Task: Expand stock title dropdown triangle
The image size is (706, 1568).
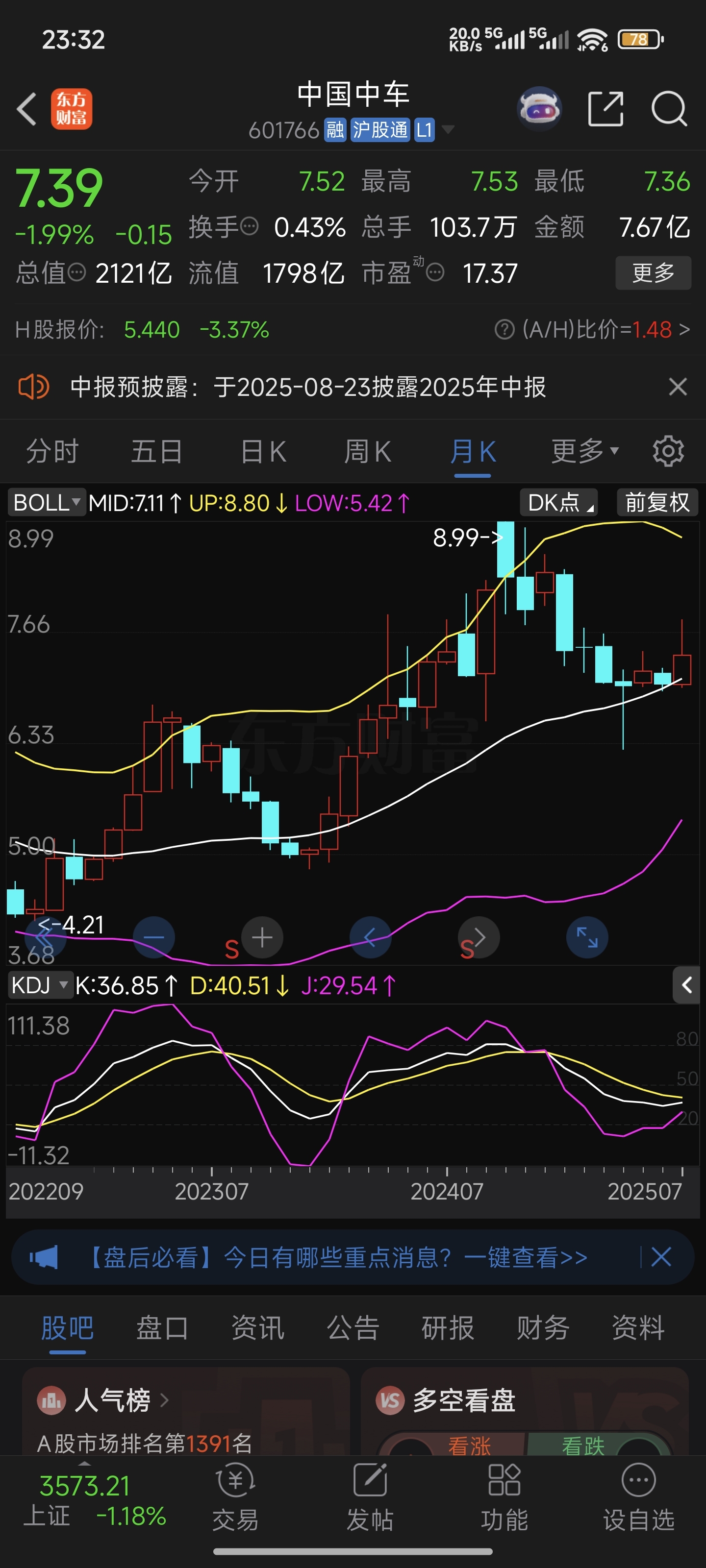Action: click(448, 130)
